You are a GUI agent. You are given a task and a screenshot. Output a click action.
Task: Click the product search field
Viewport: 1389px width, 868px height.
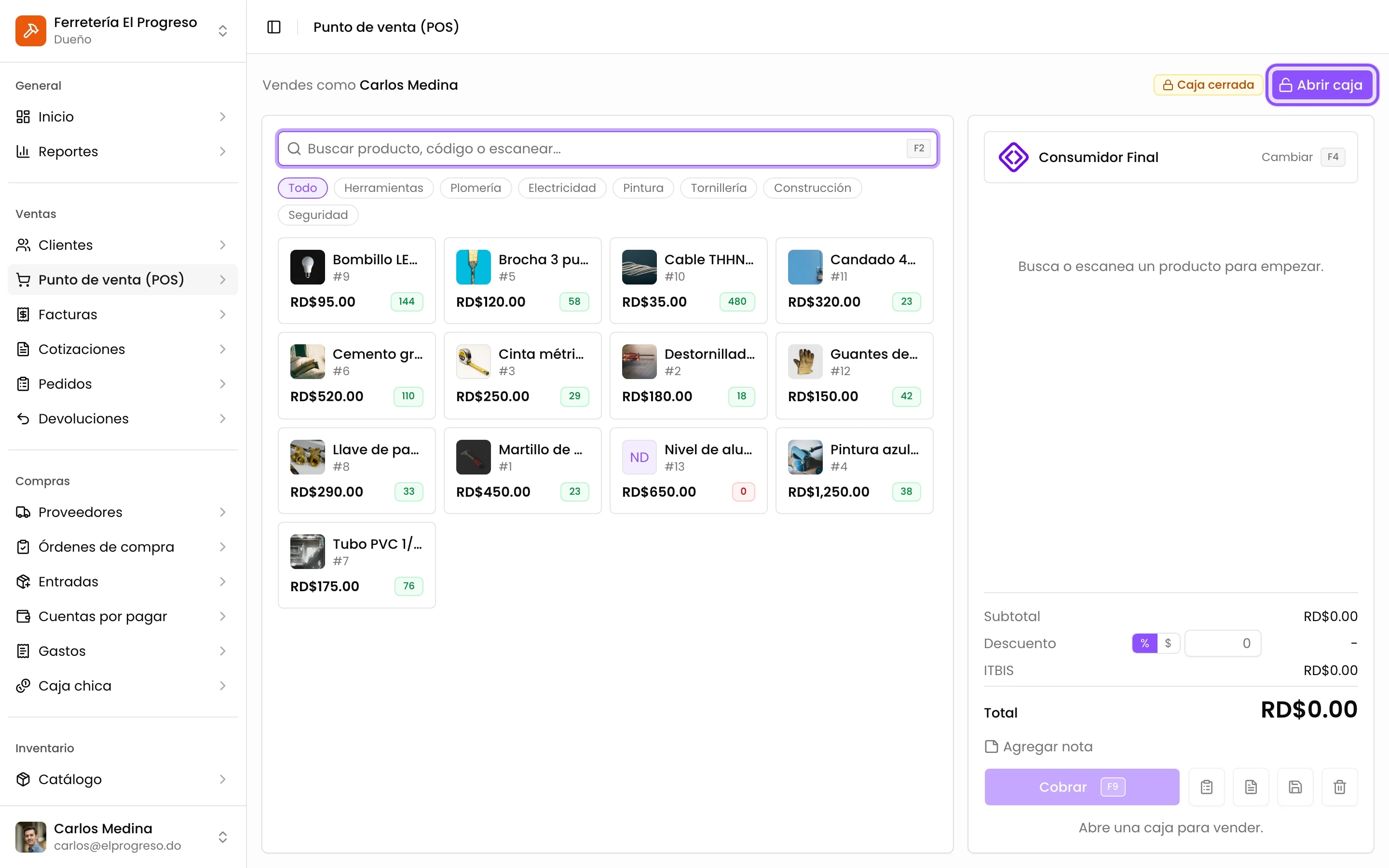(608, 149)
